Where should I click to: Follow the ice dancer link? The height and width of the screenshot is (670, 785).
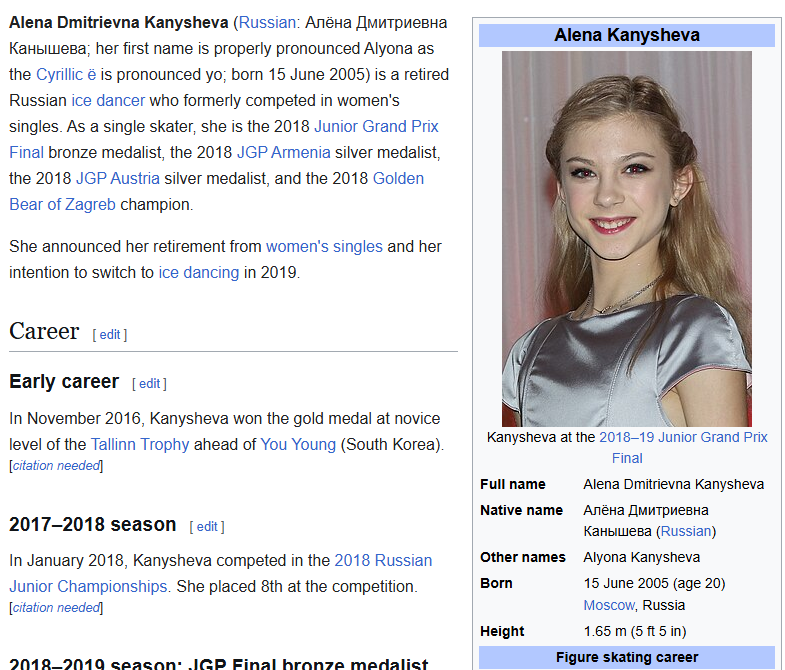(x=108, y=100)
